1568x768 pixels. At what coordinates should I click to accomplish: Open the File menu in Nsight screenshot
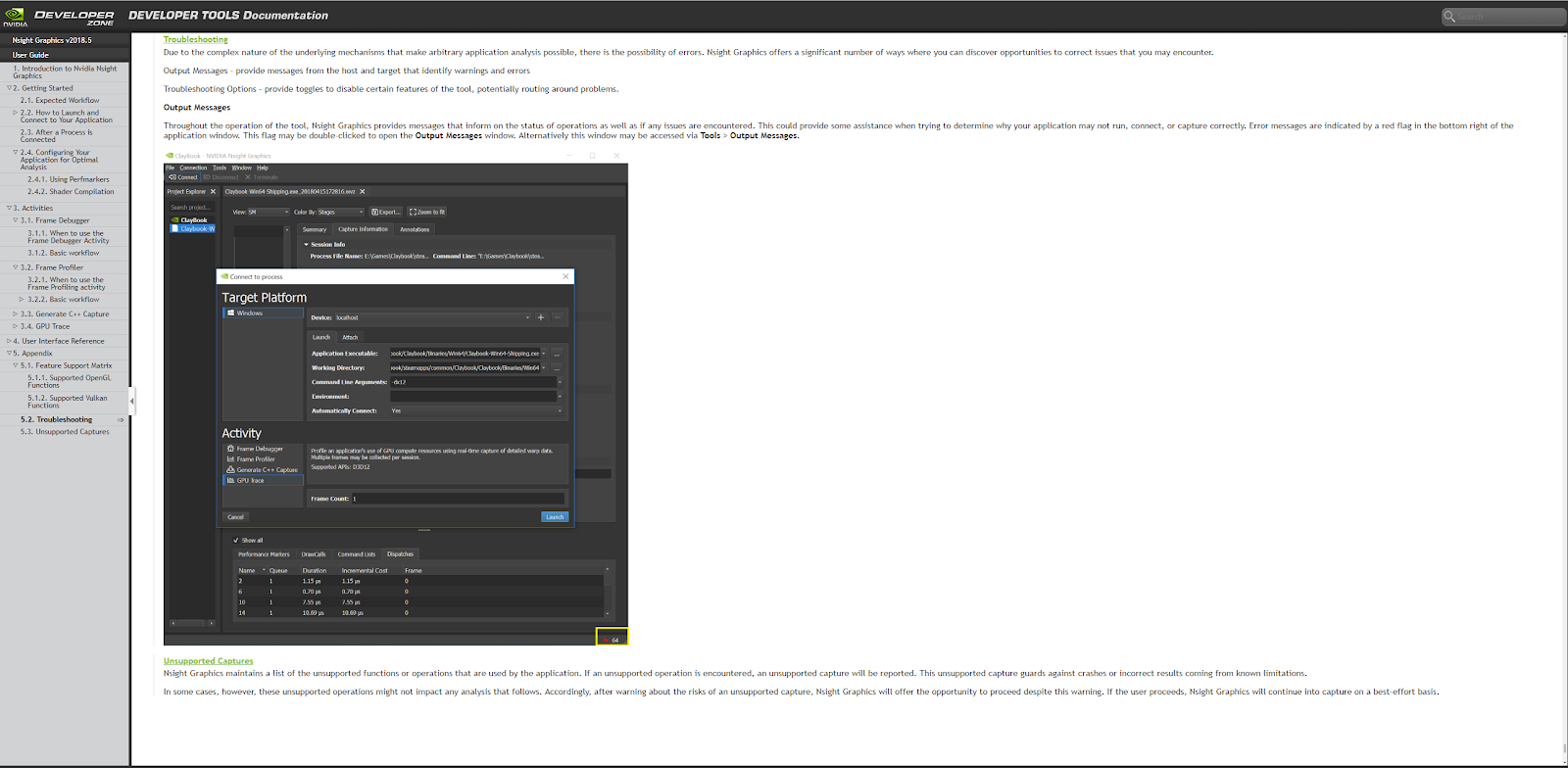(171, 168)
